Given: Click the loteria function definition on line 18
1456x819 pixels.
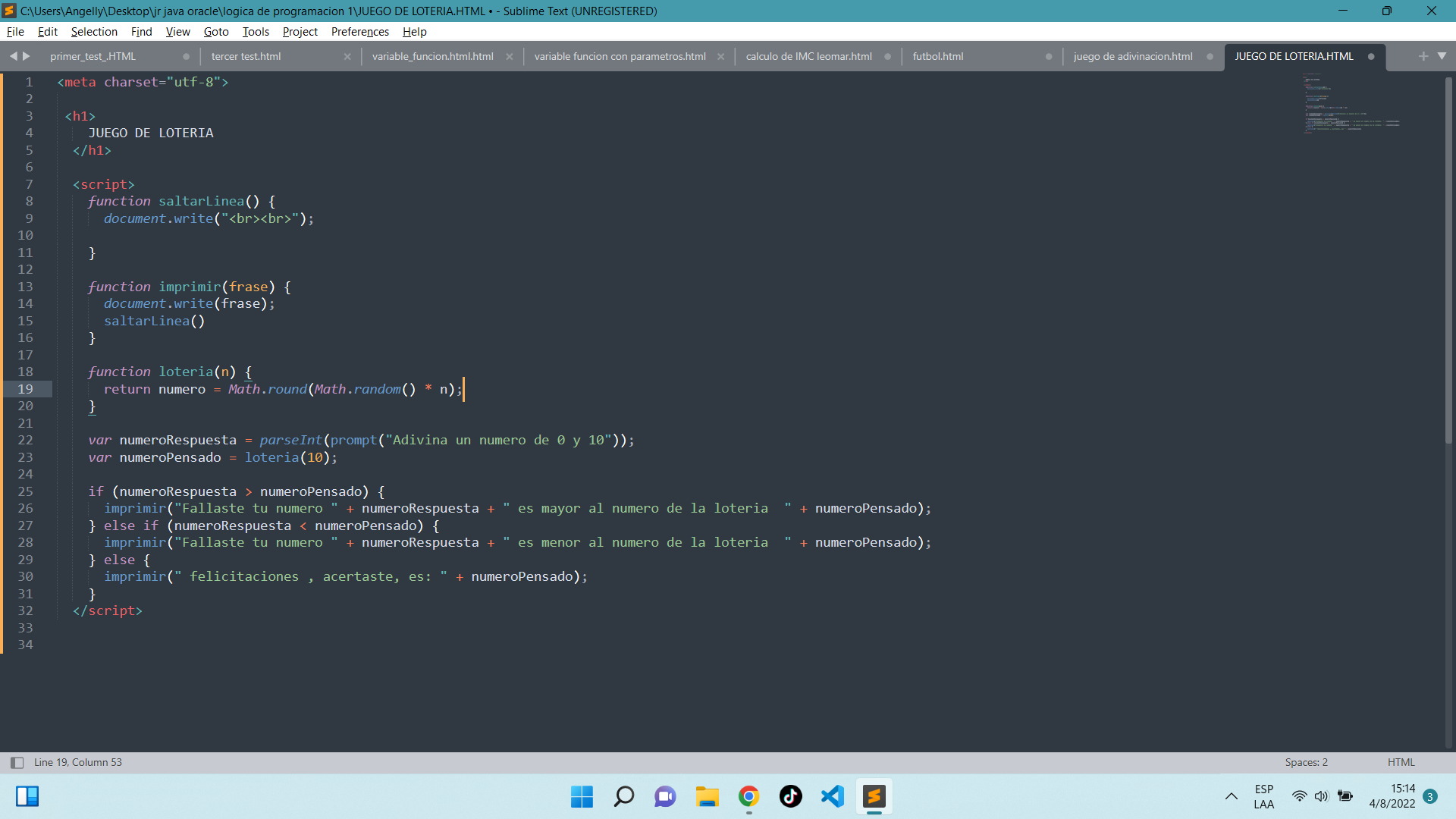Looking at the screenshot, I should (186, 372).
